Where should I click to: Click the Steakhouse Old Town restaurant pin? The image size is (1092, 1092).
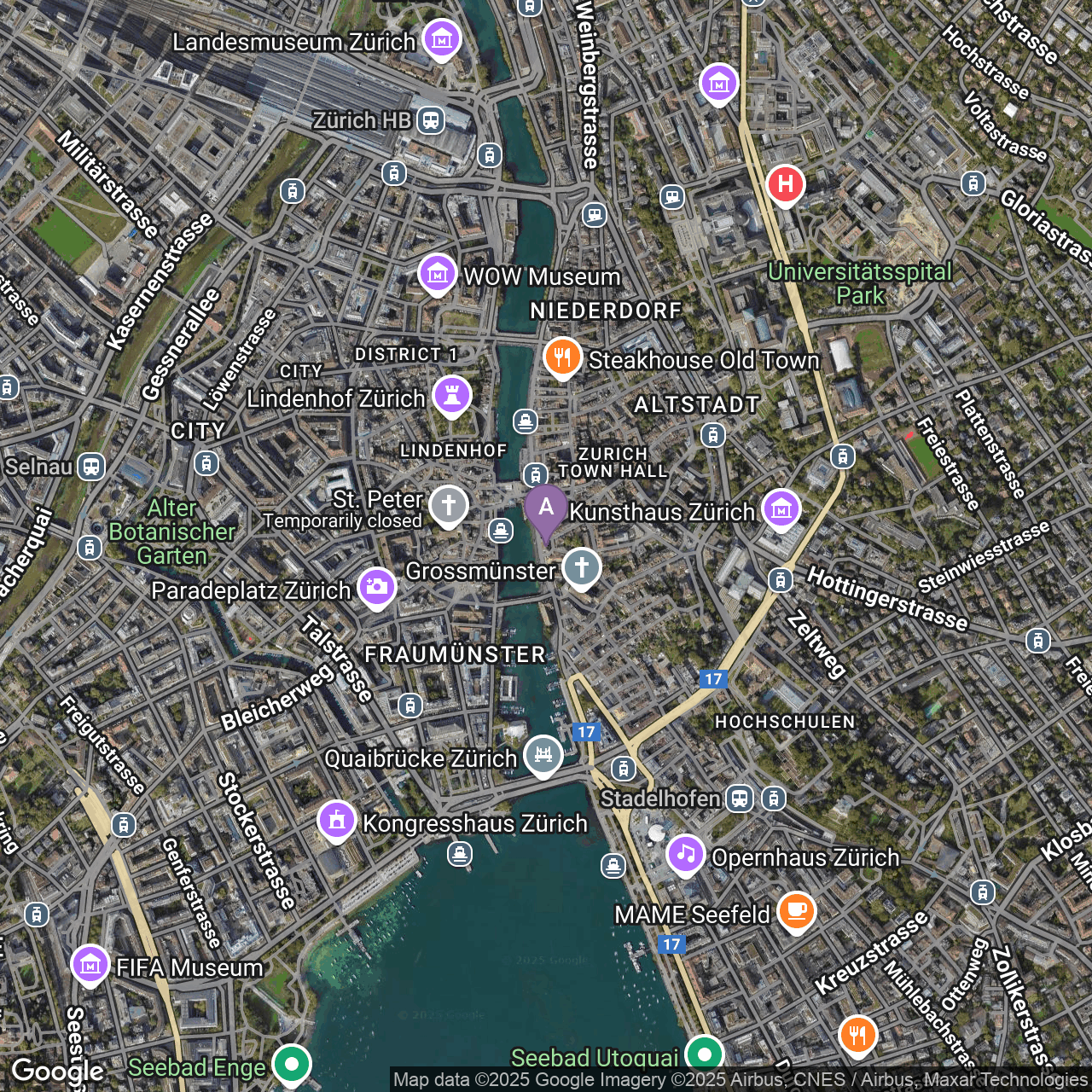[x=562, y=358]
